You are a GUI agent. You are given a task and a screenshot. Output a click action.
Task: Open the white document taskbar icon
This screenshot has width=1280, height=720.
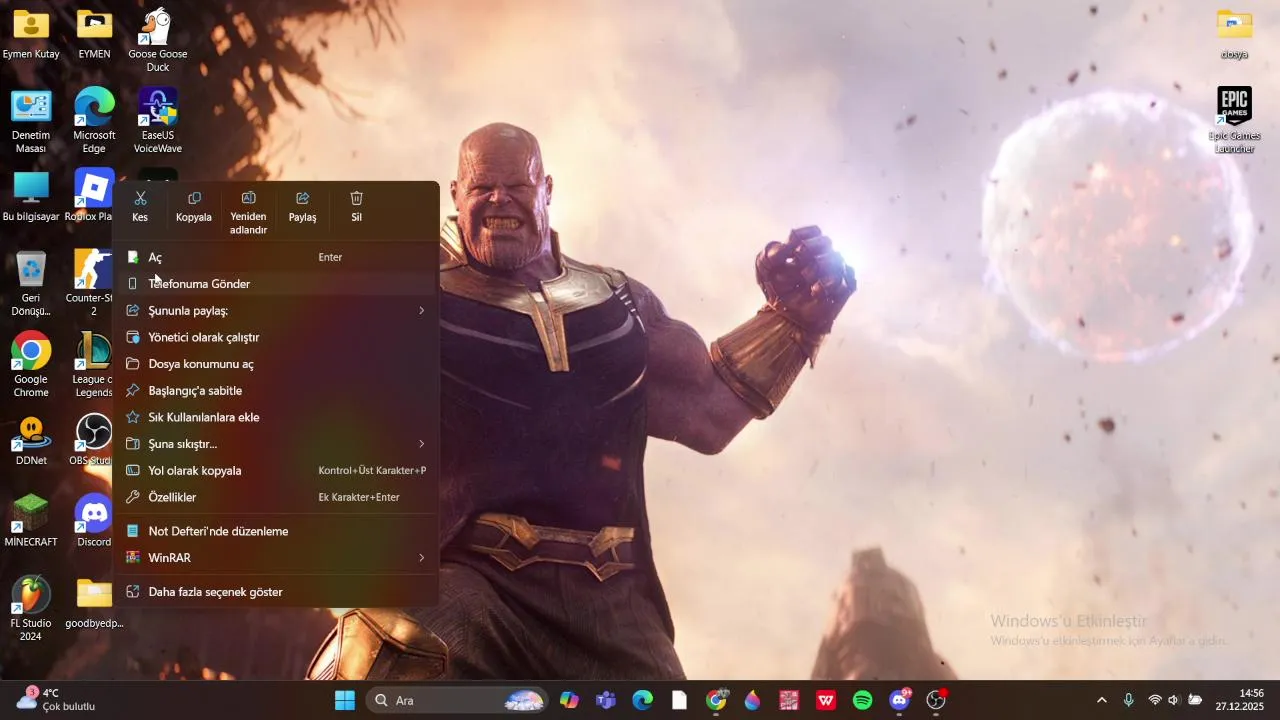pyautogui.click(x=679, y=700)
